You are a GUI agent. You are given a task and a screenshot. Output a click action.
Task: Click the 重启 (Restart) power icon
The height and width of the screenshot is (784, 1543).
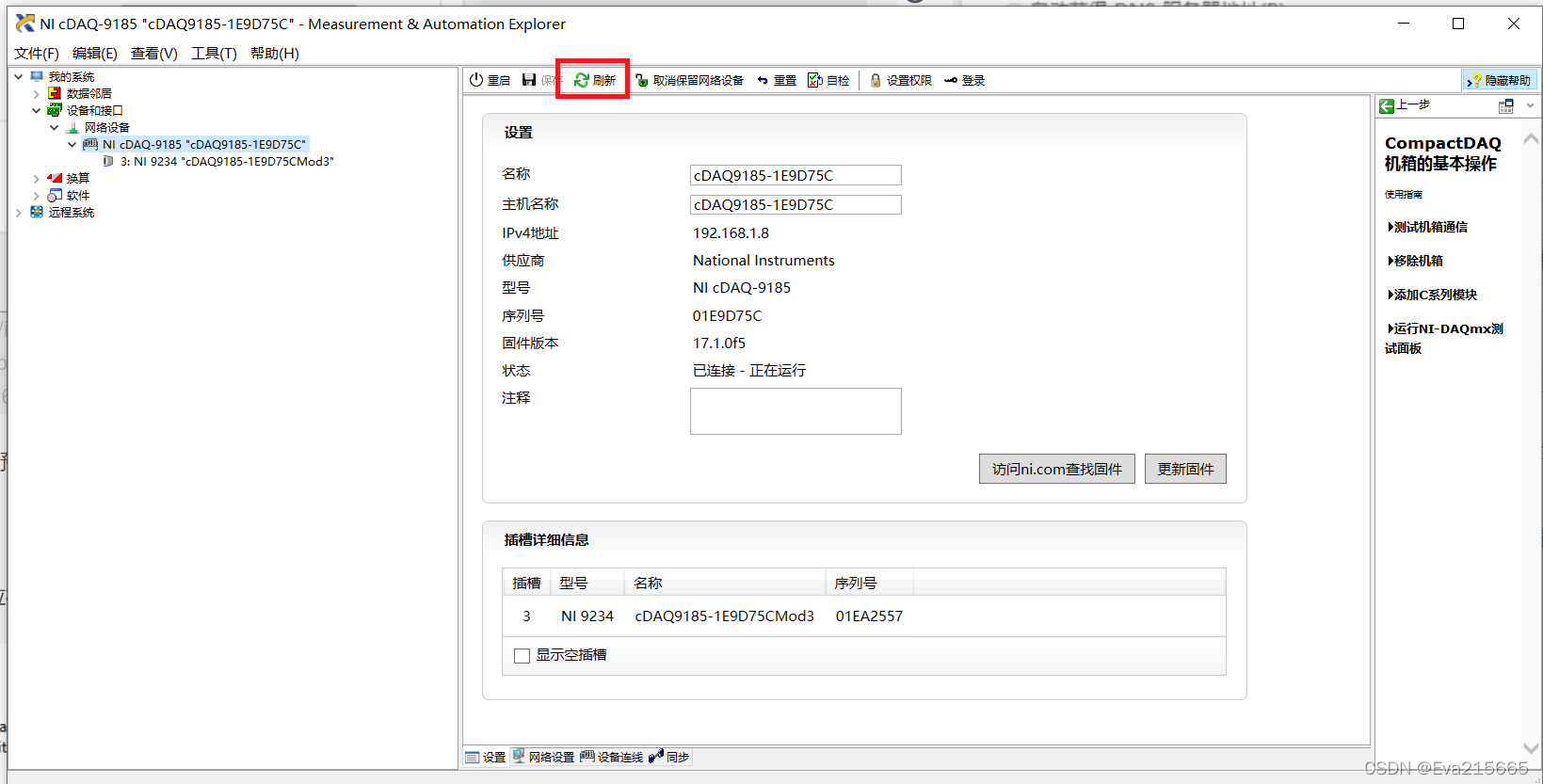point(476,80)
